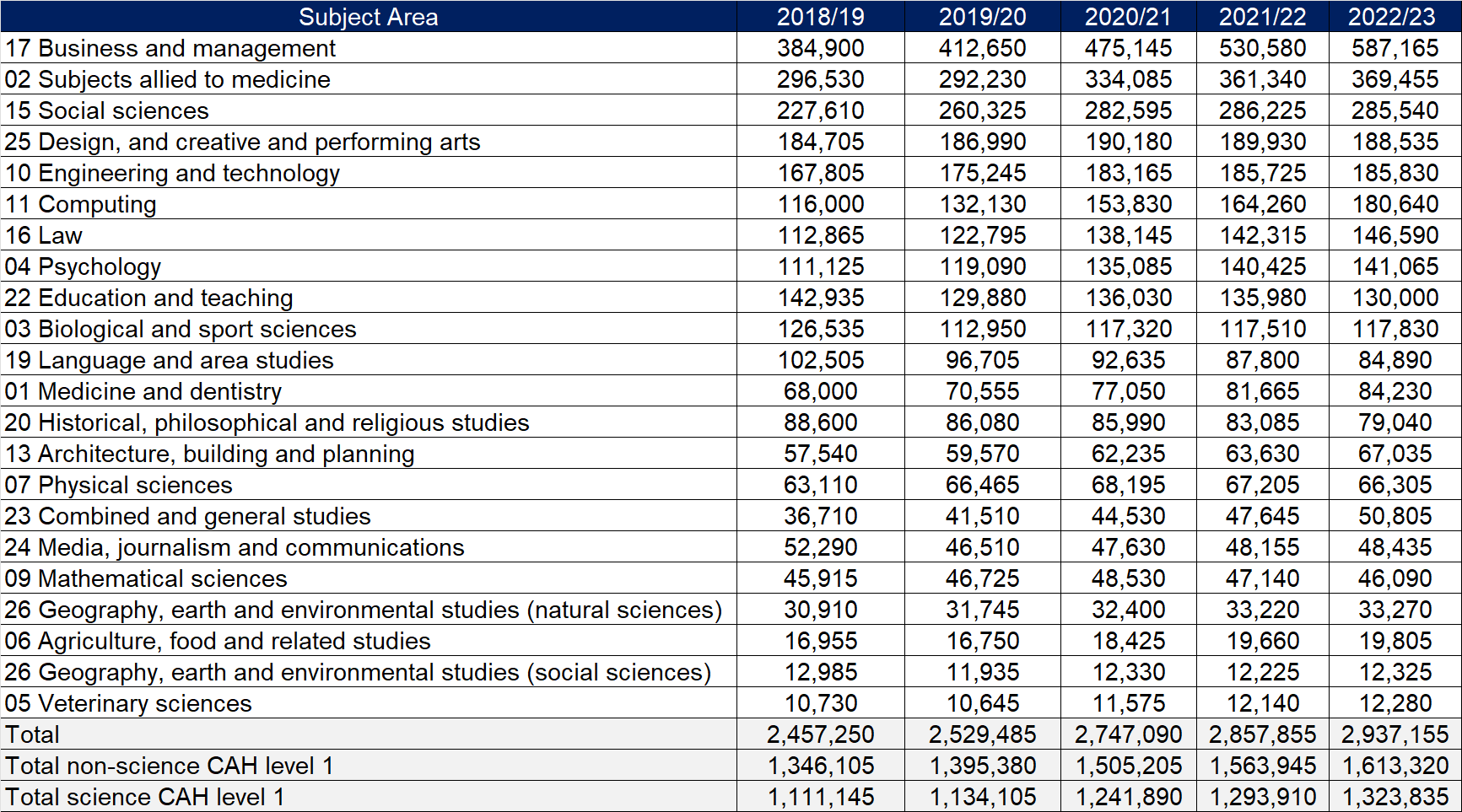Image resolution: width=1462 pixels, height=812 pixels.
Task: Click the Subject Area column header
Action: 369,17
